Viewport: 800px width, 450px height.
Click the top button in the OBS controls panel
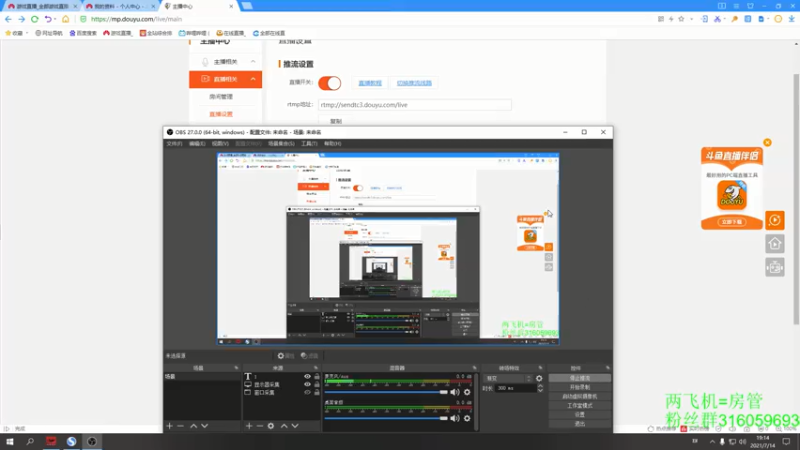(580, 378)
